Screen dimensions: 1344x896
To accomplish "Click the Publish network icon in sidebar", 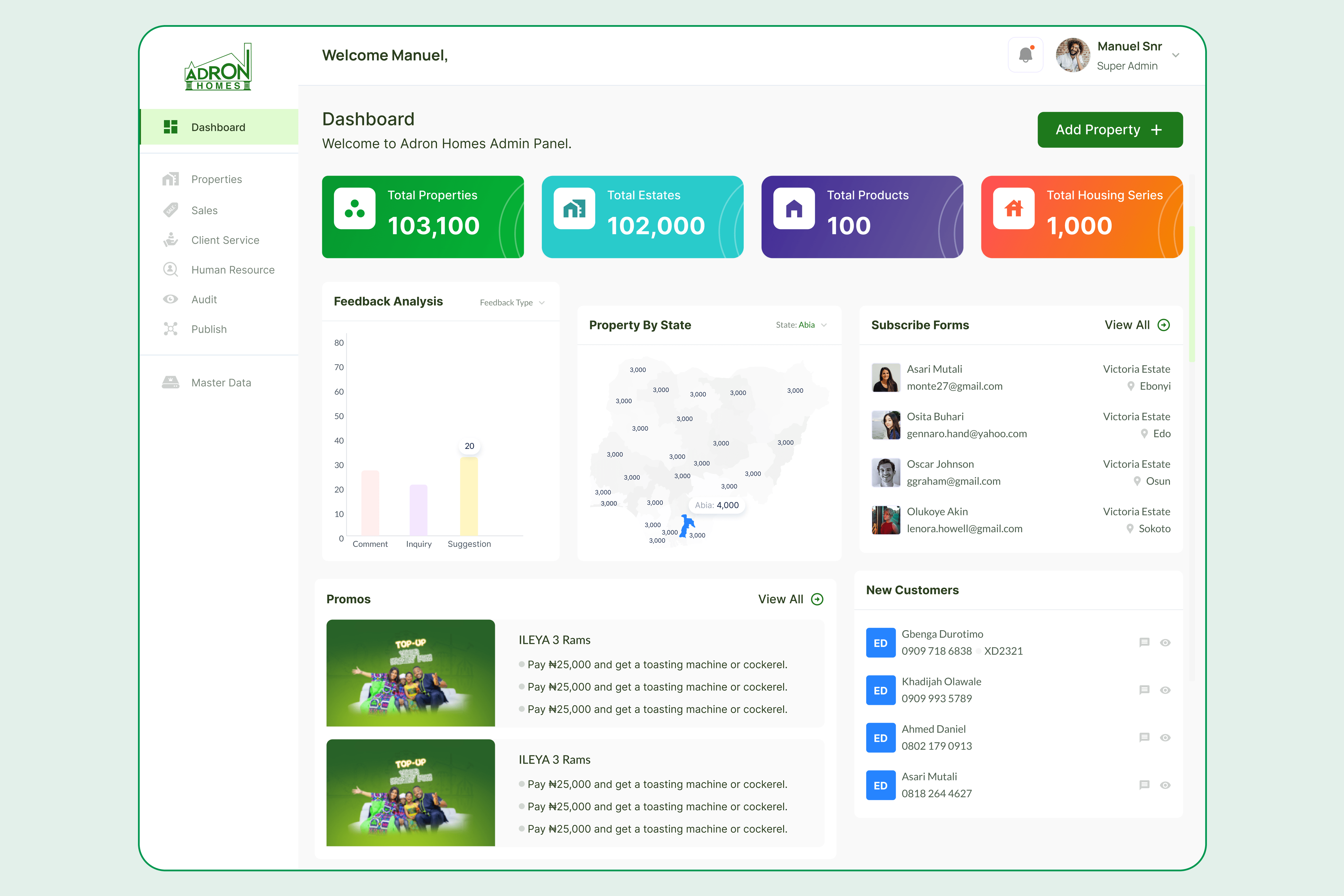I will click(171, 329).
